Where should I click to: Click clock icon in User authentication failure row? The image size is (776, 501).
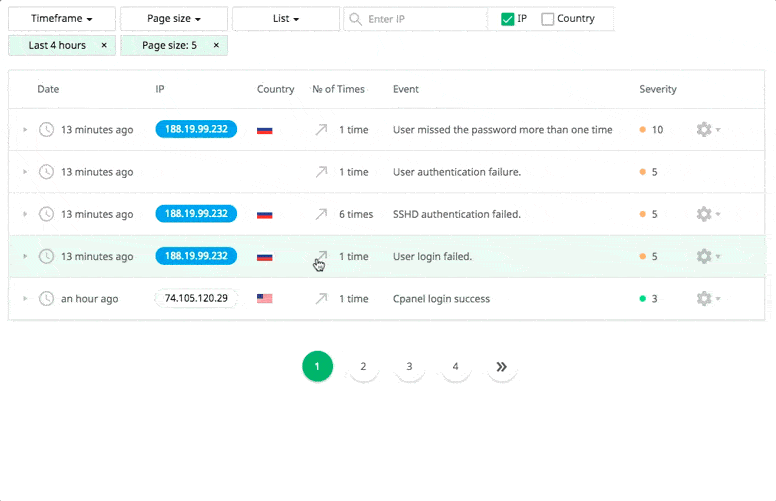pyautogui.click(x=46, y=172)
